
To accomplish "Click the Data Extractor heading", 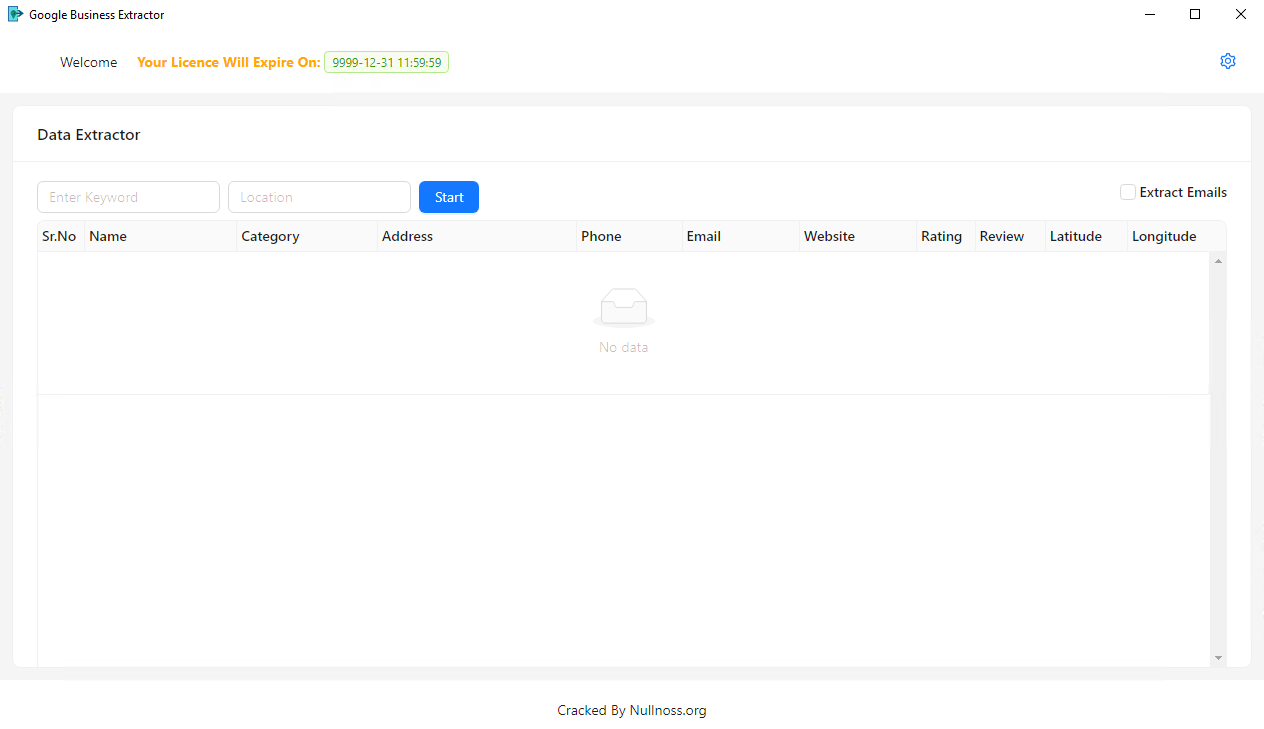I will click(x=89, y=134).
